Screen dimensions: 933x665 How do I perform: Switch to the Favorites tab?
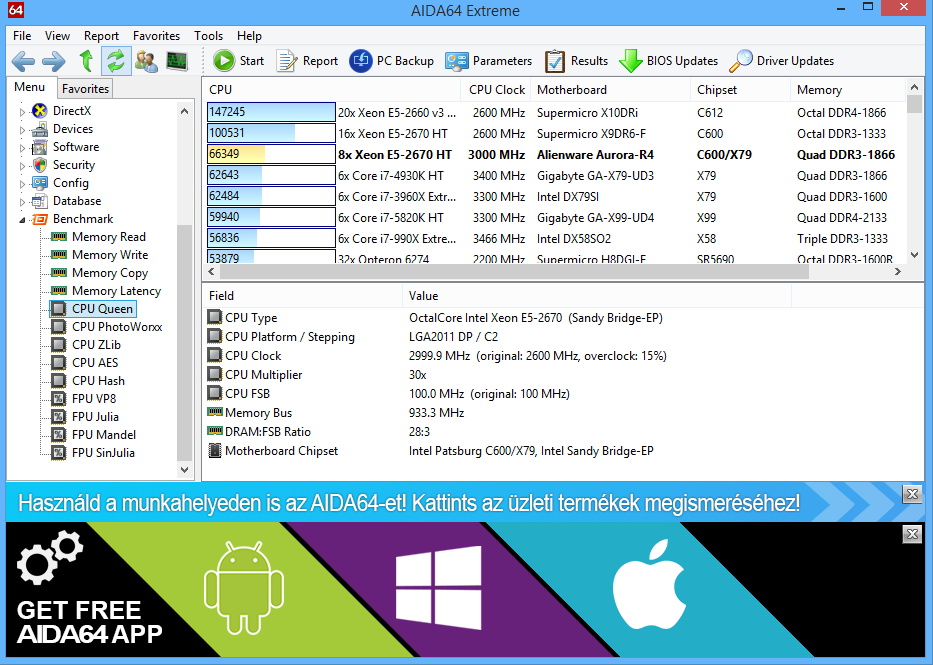85,89
